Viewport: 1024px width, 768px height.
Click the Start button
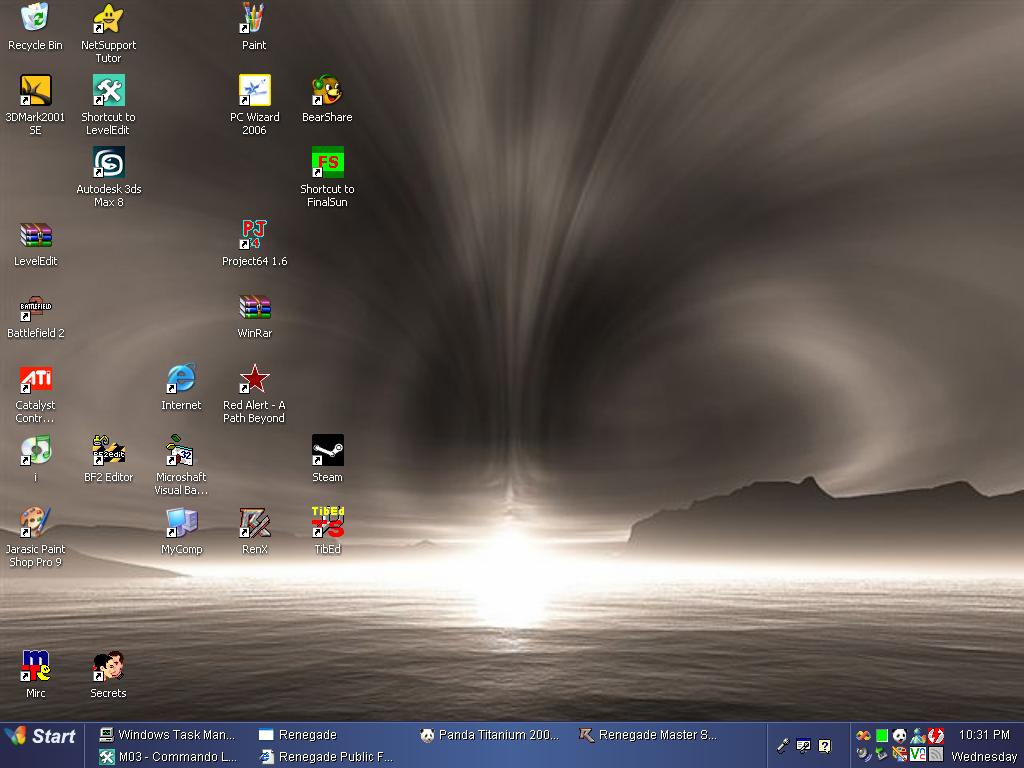(41, 736)
